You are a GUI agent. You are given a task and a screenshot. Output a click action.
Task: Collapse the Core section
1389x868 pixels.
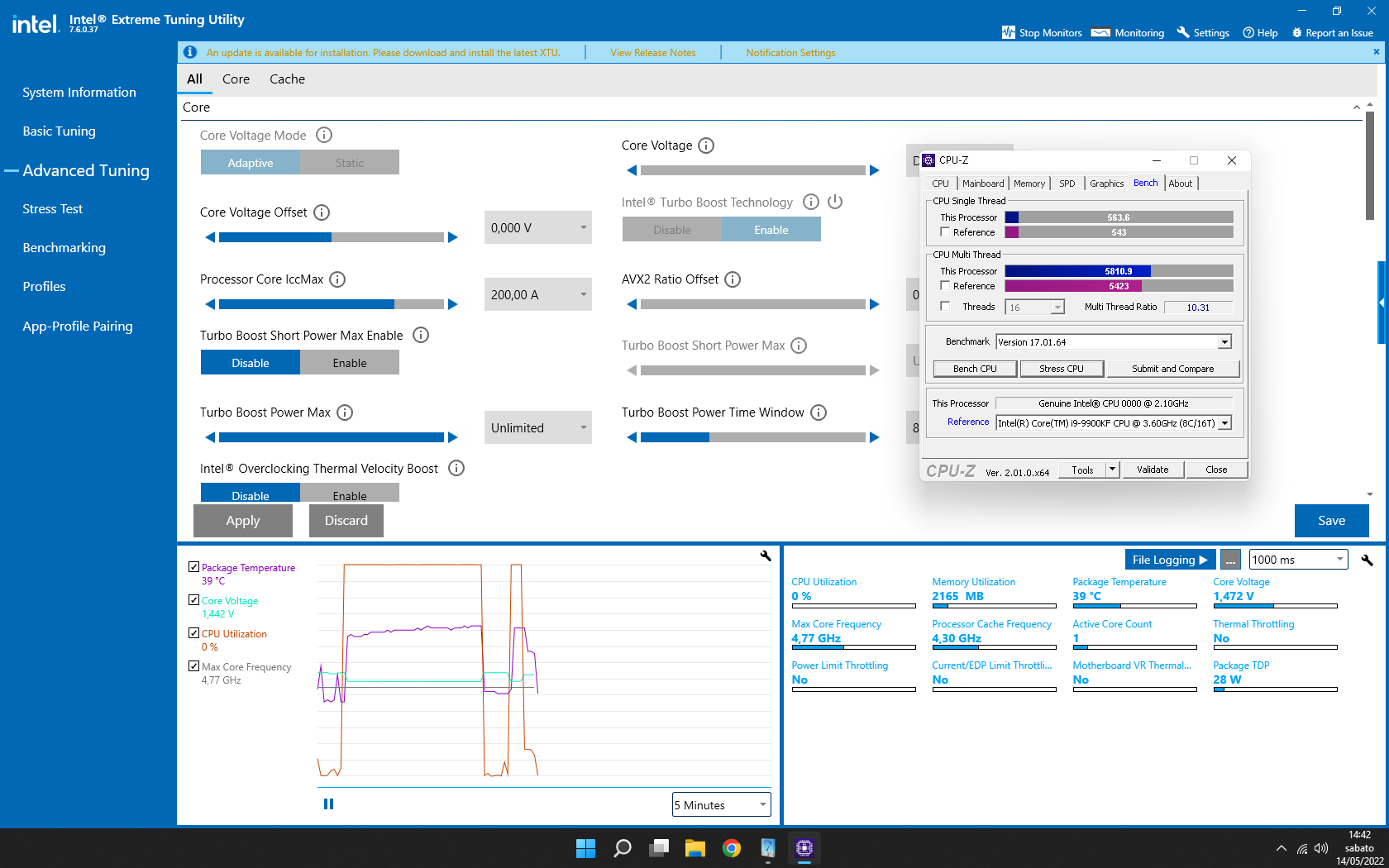[1356, 107]
